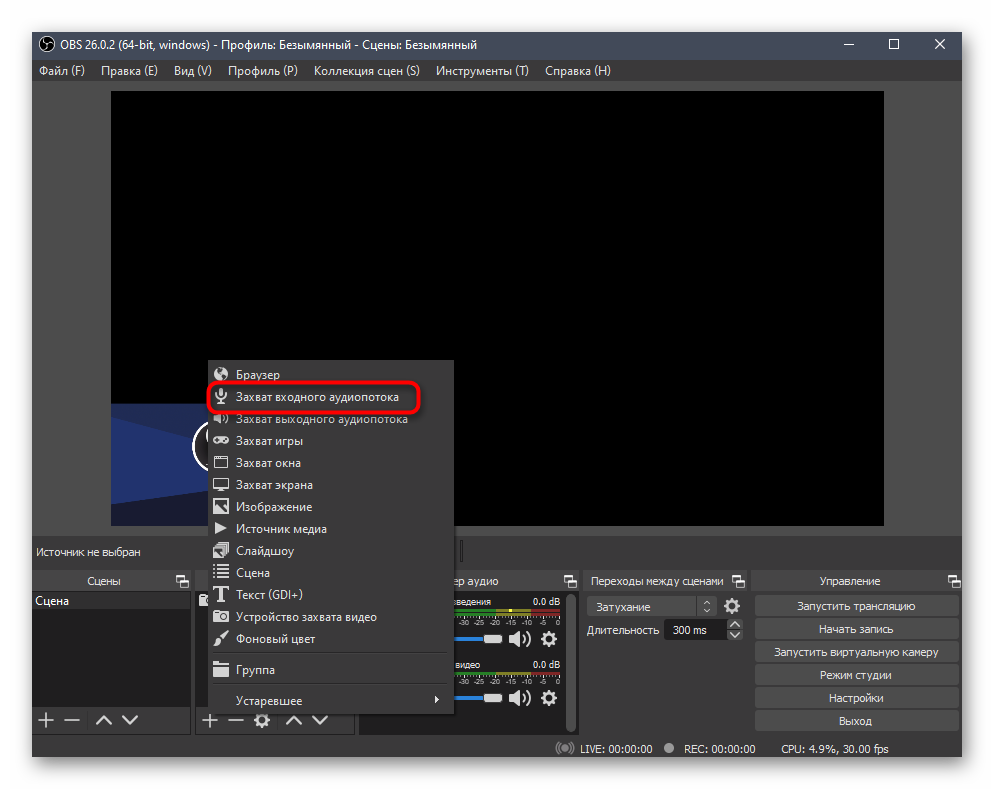Click the brush icon for Фоновый цвет

[221, 638]
